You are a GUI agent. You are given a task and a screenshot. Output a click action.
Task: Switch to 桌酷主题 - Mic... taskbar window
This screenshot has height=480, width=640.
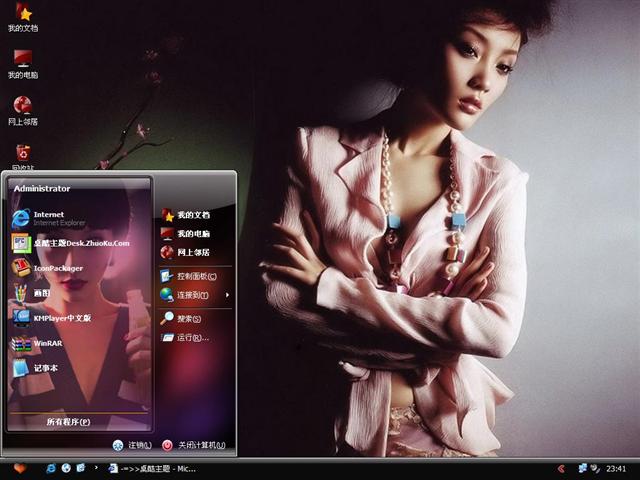coord(152,469)
